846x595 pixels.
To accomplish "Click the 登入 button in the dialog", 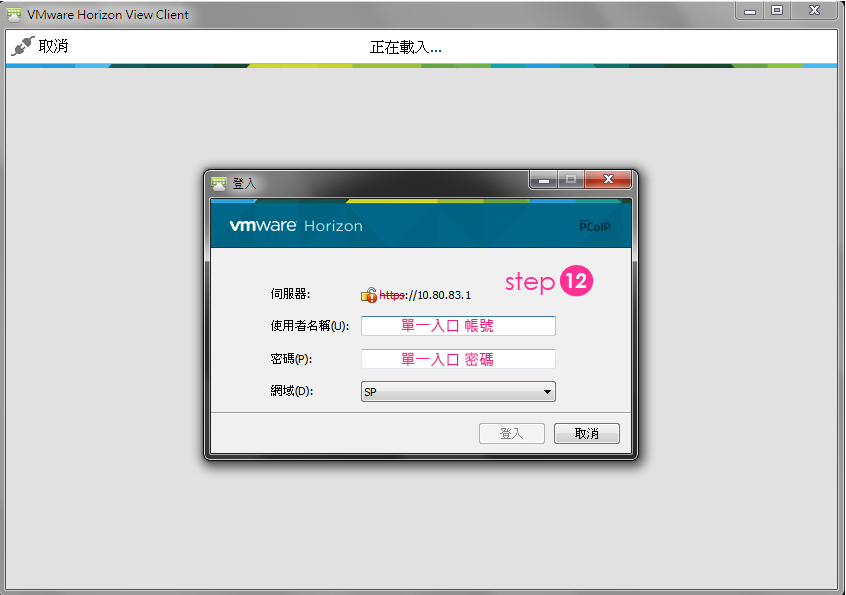I will pos(511,433).
